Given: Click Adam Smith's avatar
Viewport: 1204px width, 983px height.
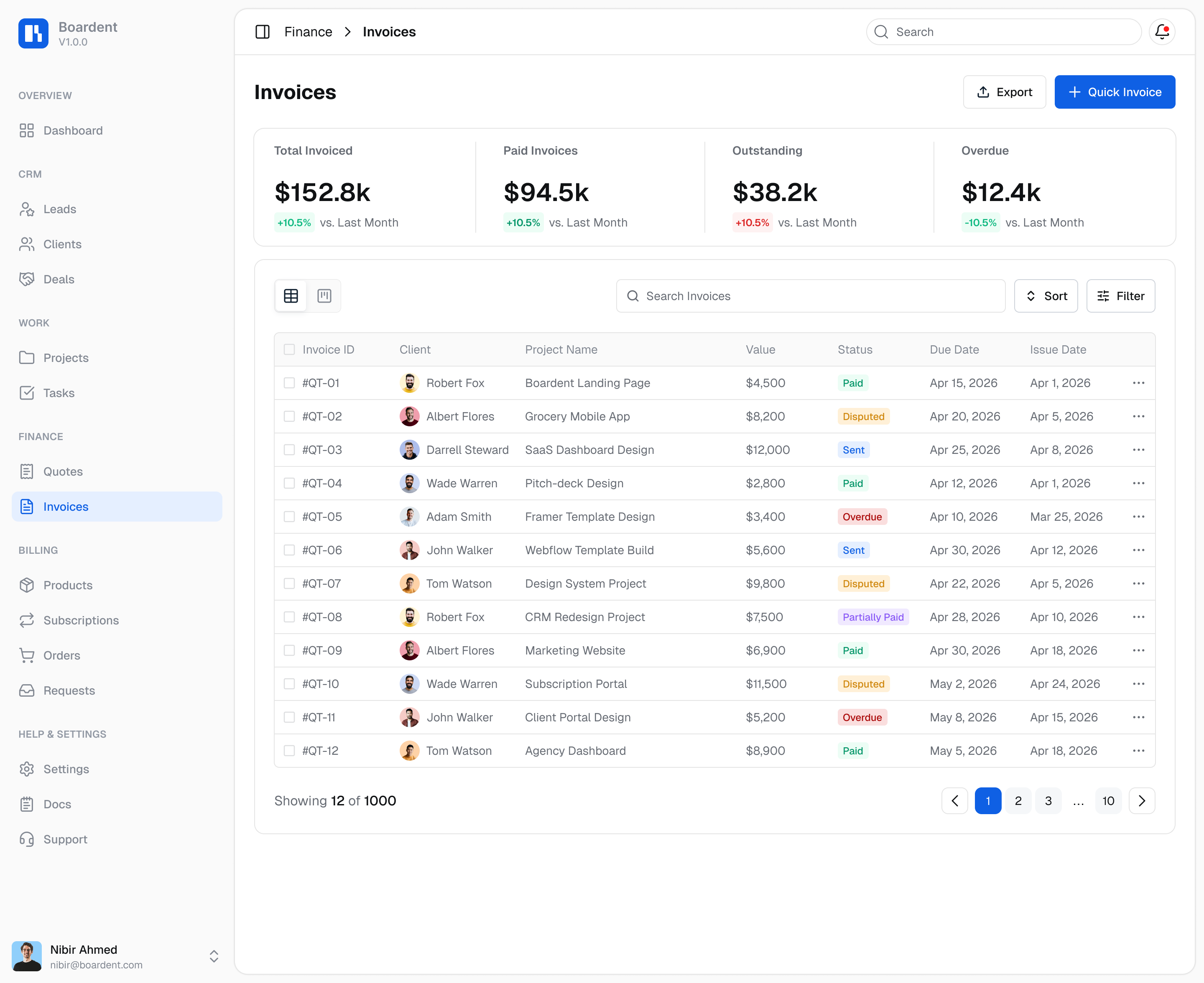Looking at the screenshot, I should pyautogui.click(x=409, y=517).
